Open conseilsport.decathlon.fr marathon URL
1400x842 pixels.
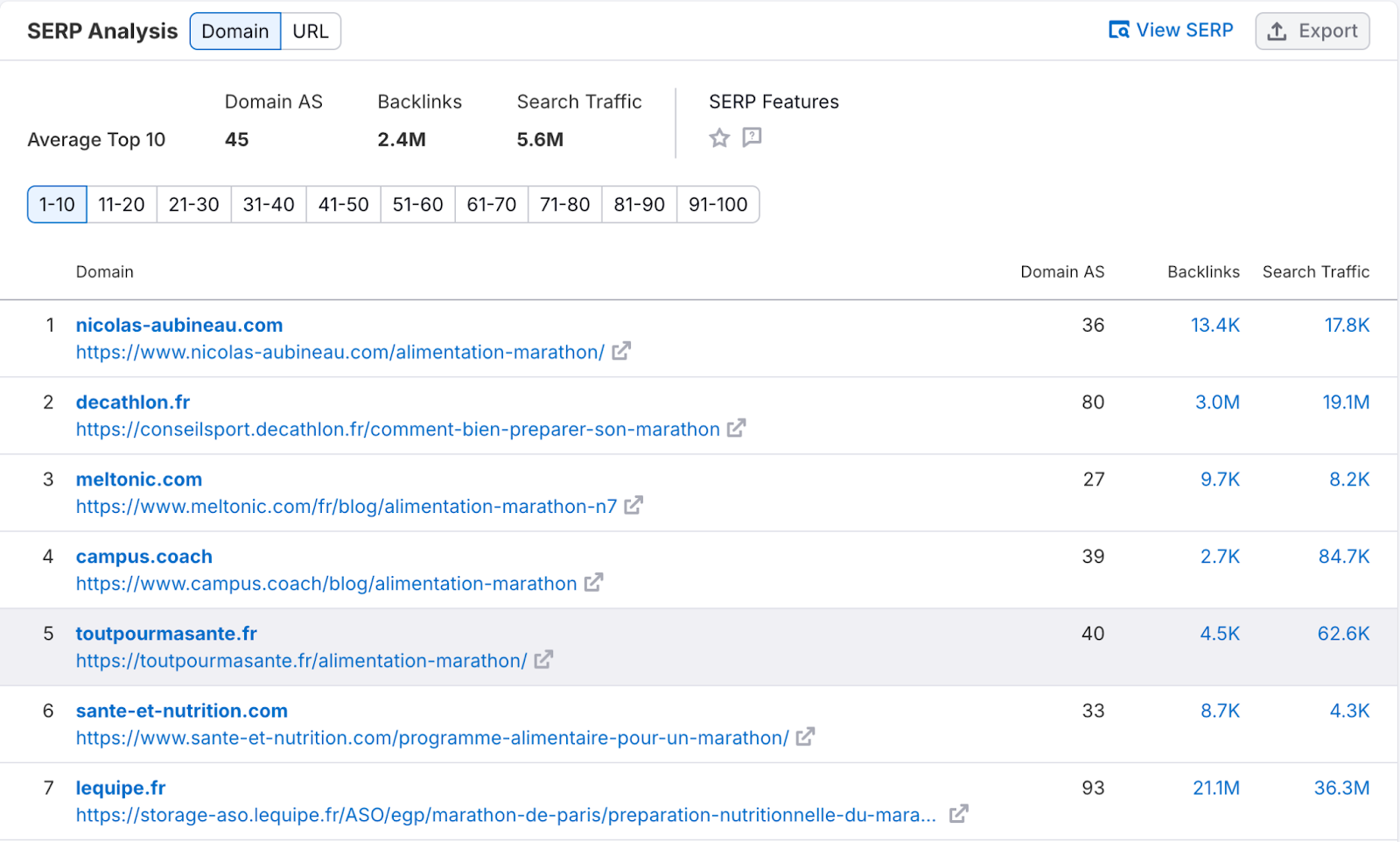click(x=398, y=429)
